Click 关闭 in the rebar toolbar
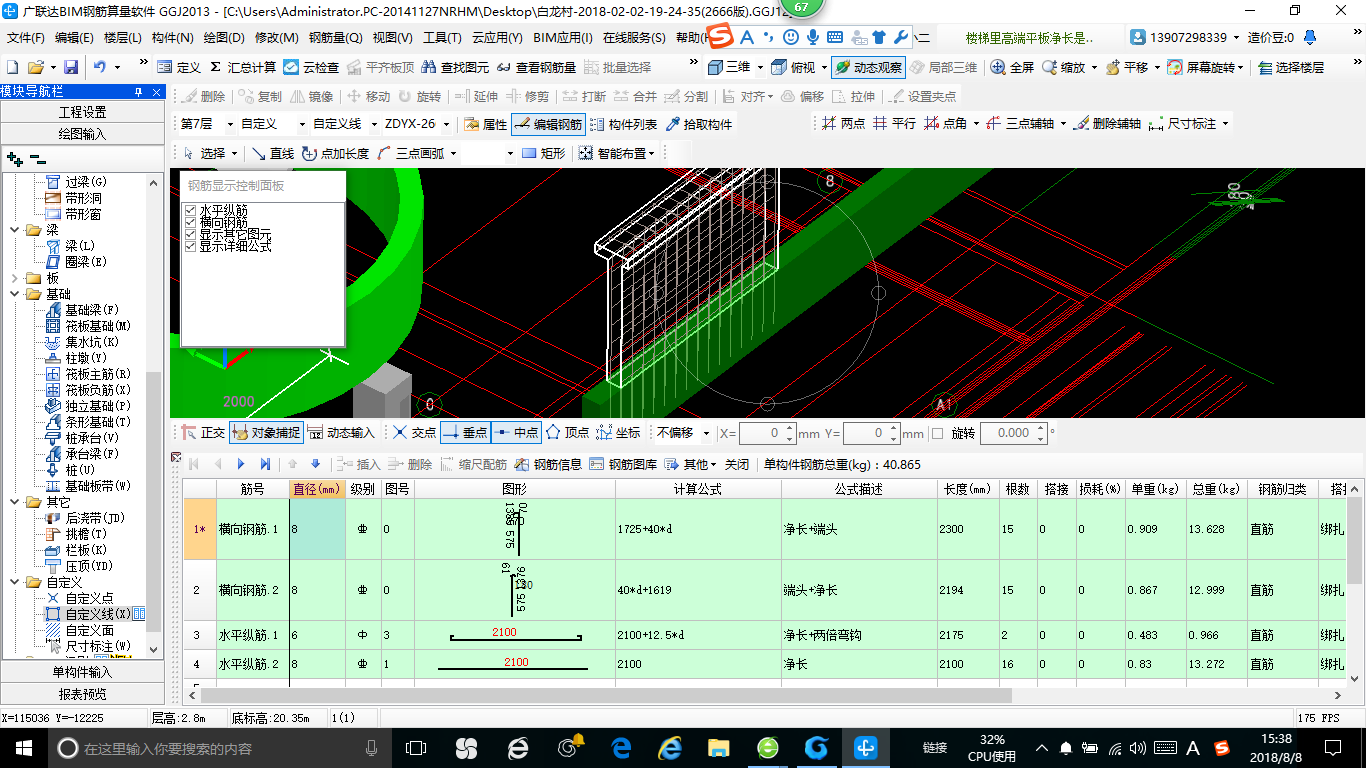The image size is (1366, 768). pos(737,464)
